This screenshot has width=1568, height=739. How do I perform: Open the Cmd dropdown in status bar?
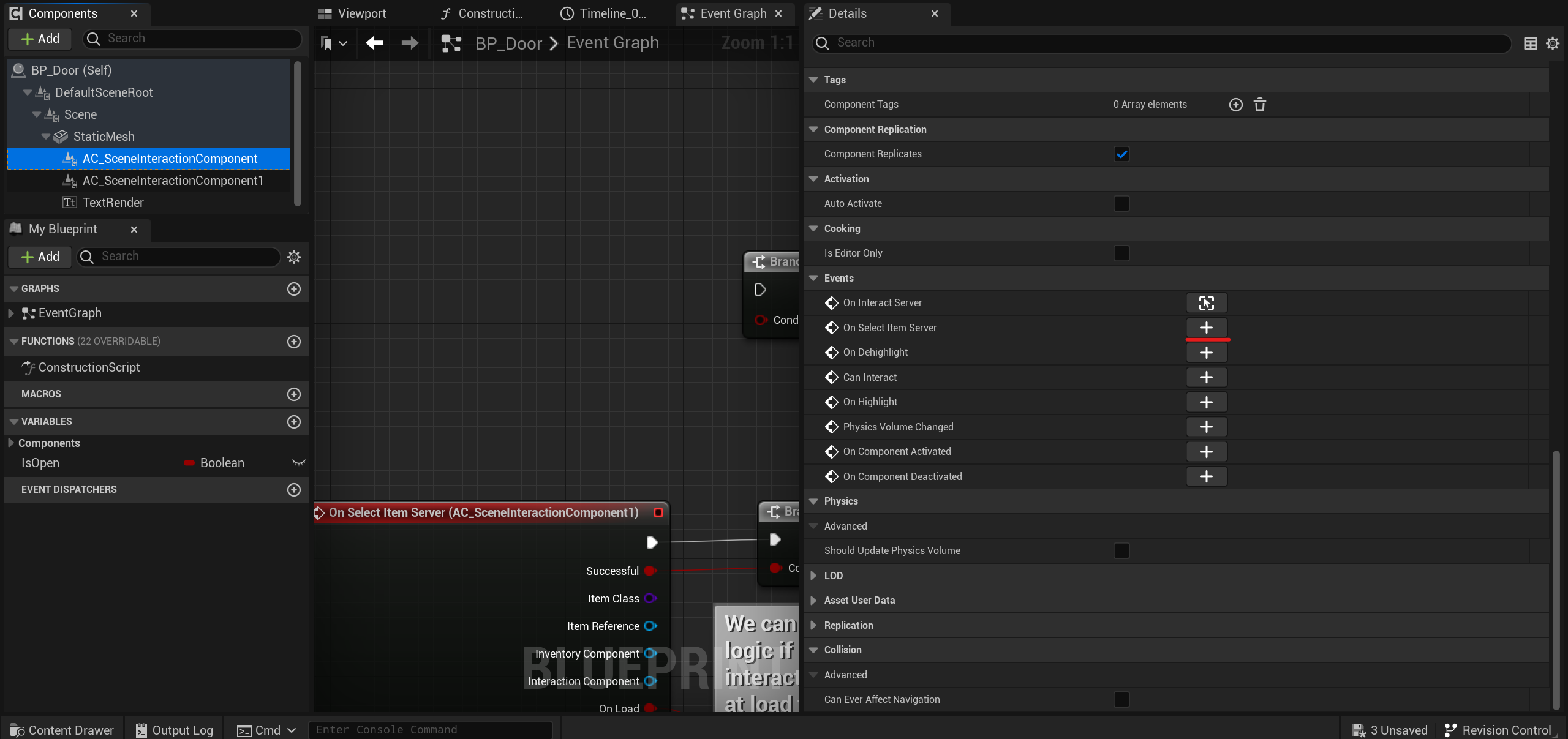[x=266, y=730]
